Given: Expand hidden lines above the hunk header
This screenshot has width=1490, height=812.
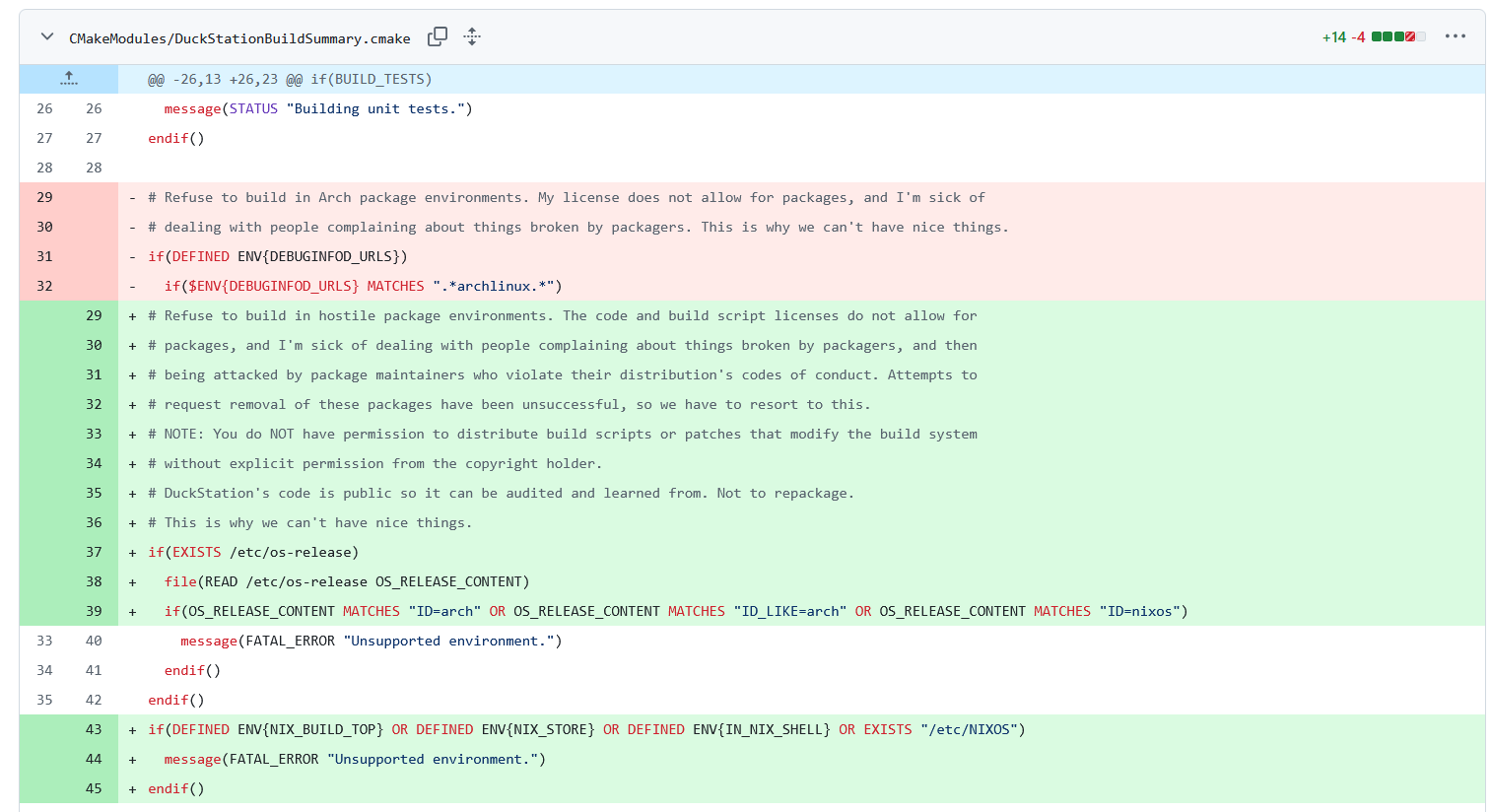Looking at the screenshot, I should tap(68, 79).
